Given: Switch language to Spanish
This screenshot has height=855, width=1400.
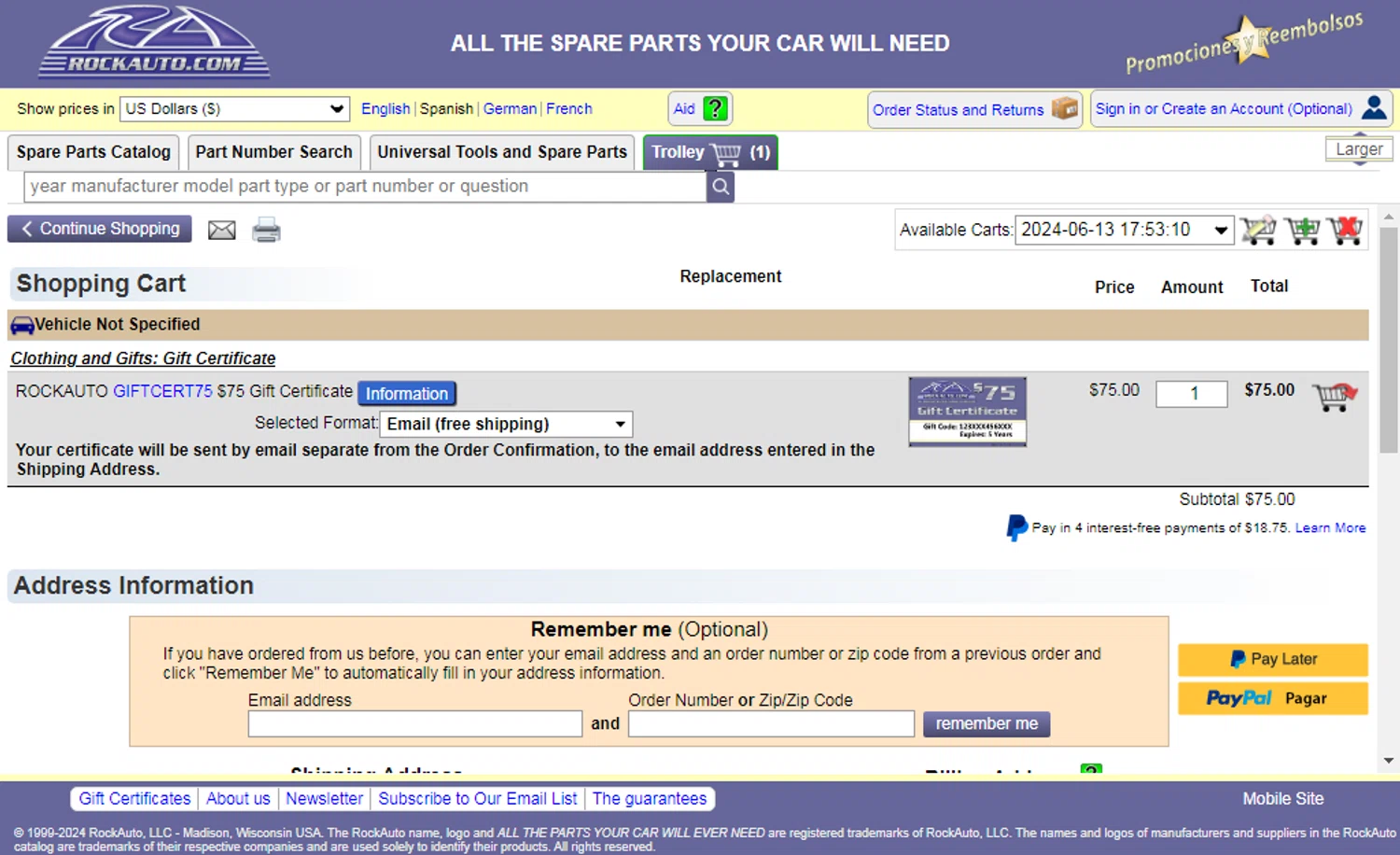Looking at the screenshot, I should tap(446, 109).
